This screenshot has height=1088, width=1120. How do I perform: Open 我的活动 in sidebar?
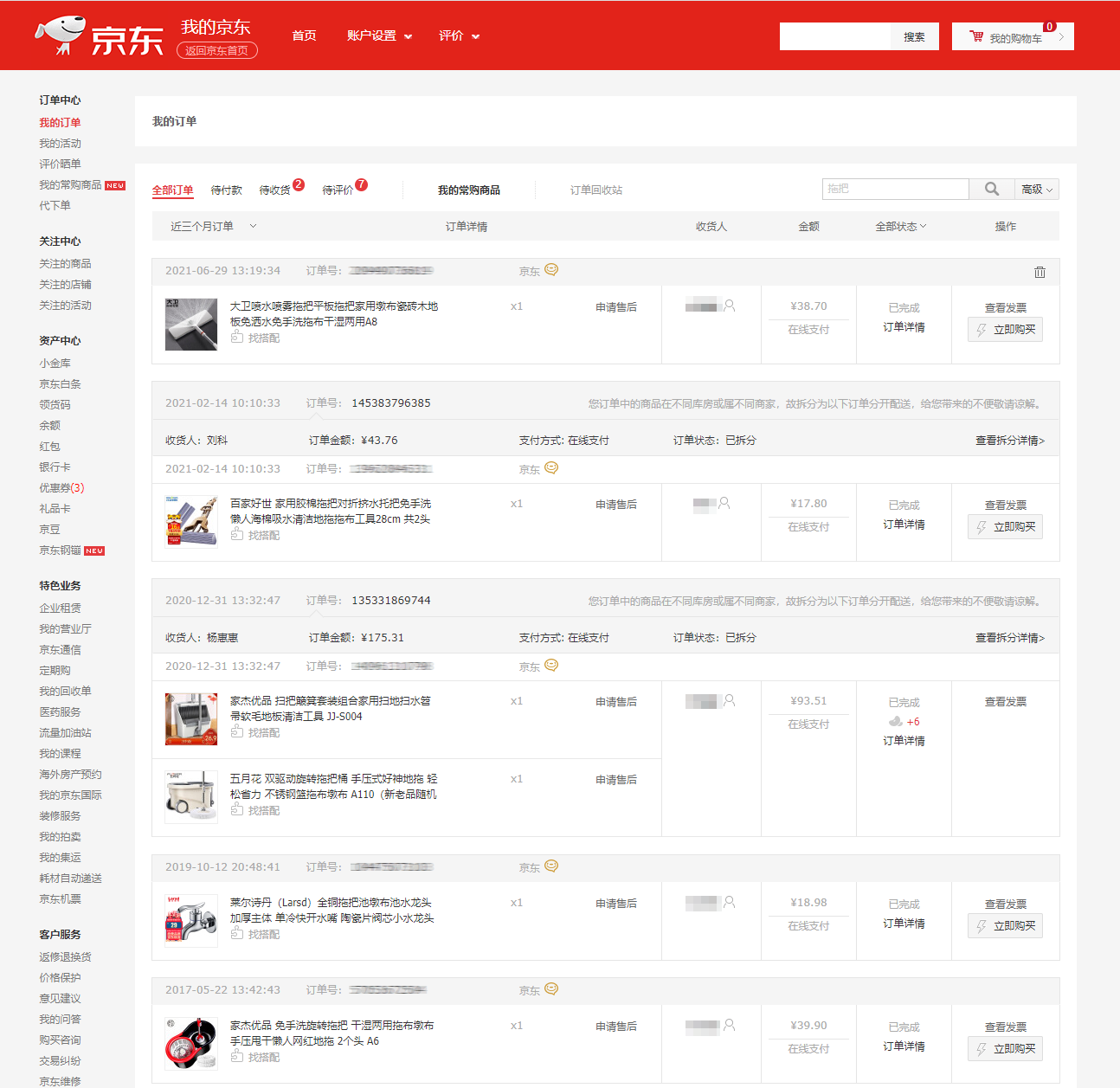click(x=60, y=143)
